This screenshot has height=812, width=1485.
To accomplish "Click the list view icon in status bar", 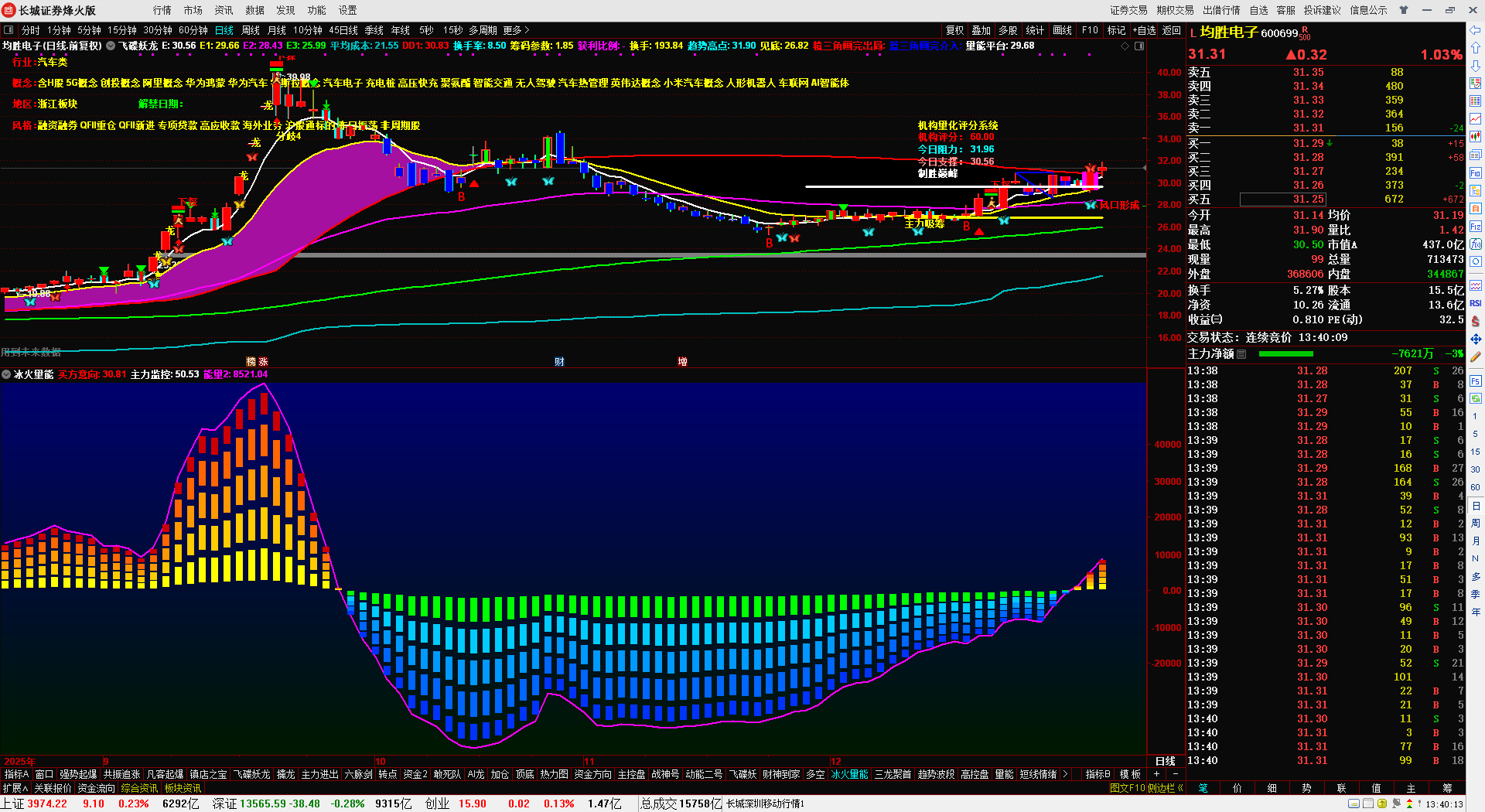I will tap(1367, 804).
